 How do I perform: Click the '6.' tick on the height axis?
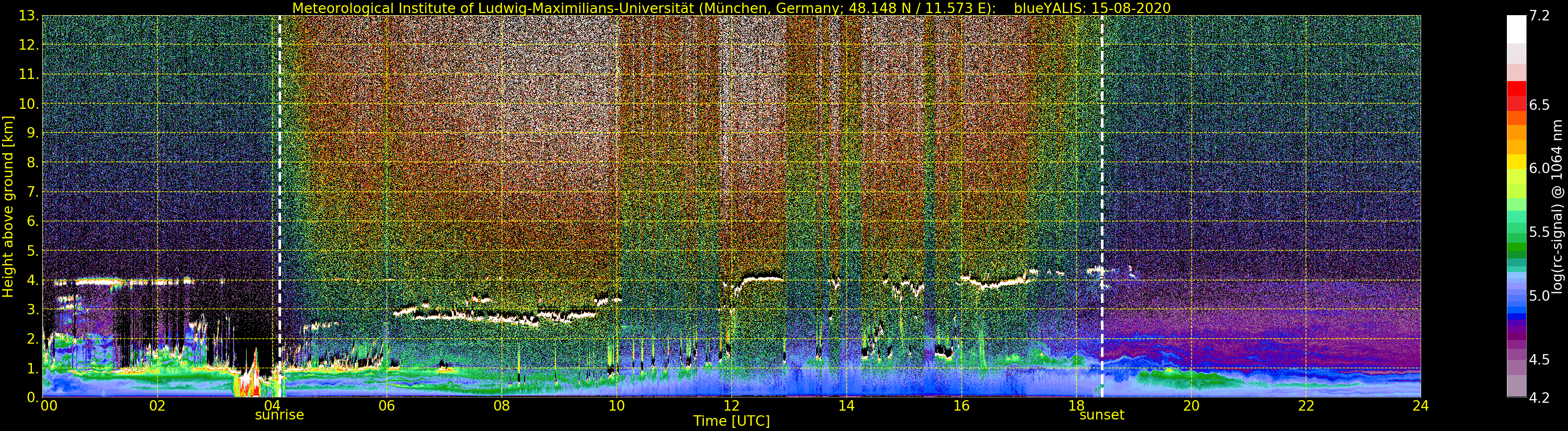pyautogui.click(x=33, y=221)
